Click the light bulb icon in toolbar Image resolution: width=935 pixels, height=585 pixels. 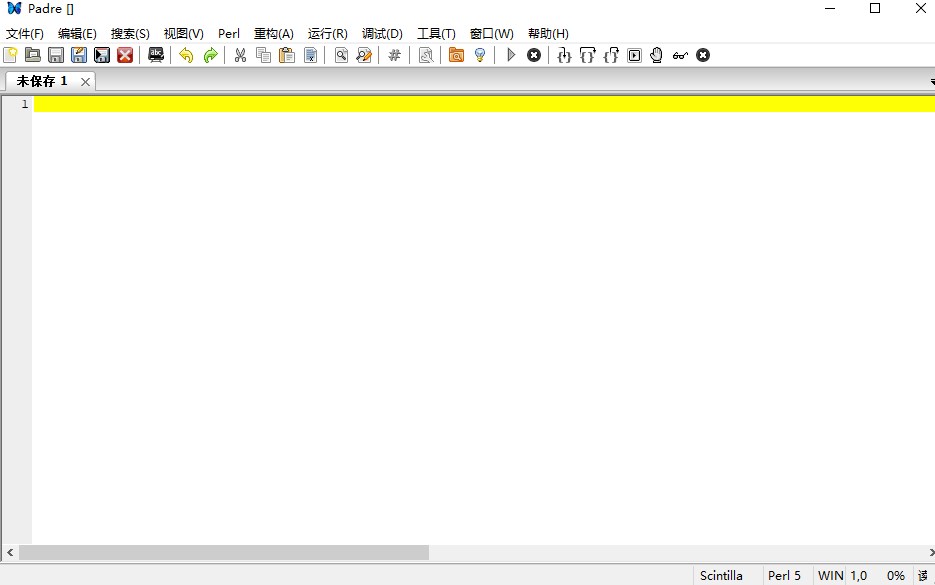[x=480, y=55]
